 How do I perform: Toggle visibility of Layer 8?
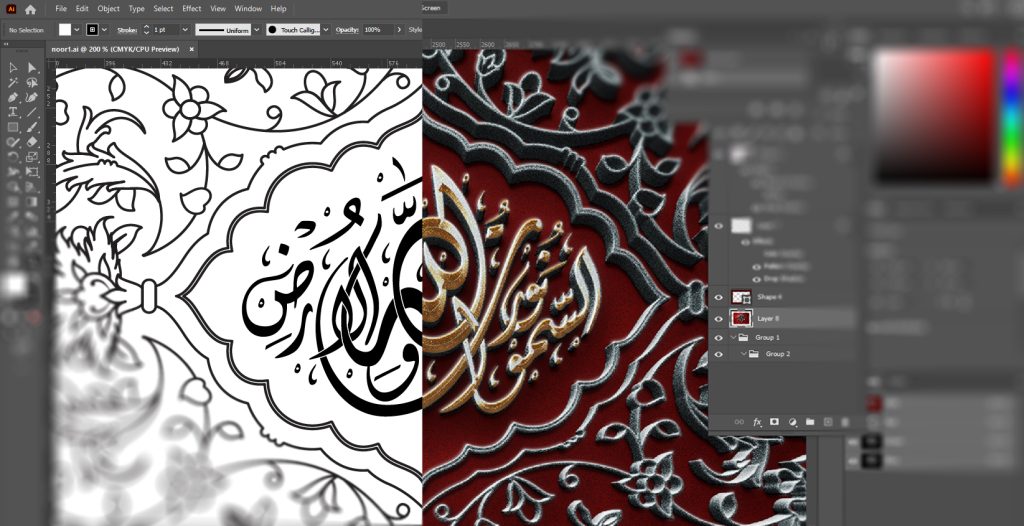(718, 318)
